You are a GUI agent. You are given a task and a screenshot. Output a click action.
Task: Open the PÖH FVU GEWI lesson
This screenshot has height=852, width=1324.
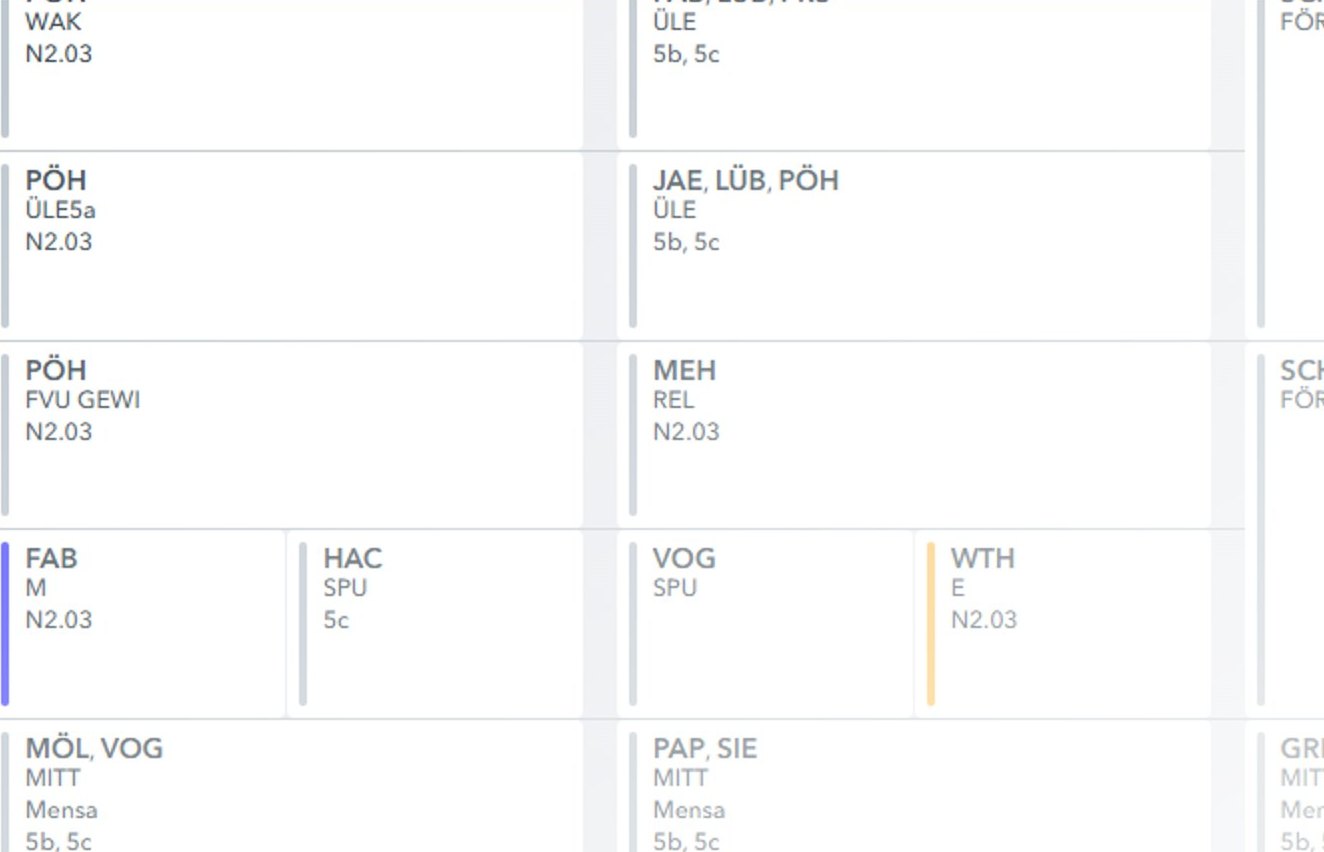pyautogui.click(x=290, y=435)
